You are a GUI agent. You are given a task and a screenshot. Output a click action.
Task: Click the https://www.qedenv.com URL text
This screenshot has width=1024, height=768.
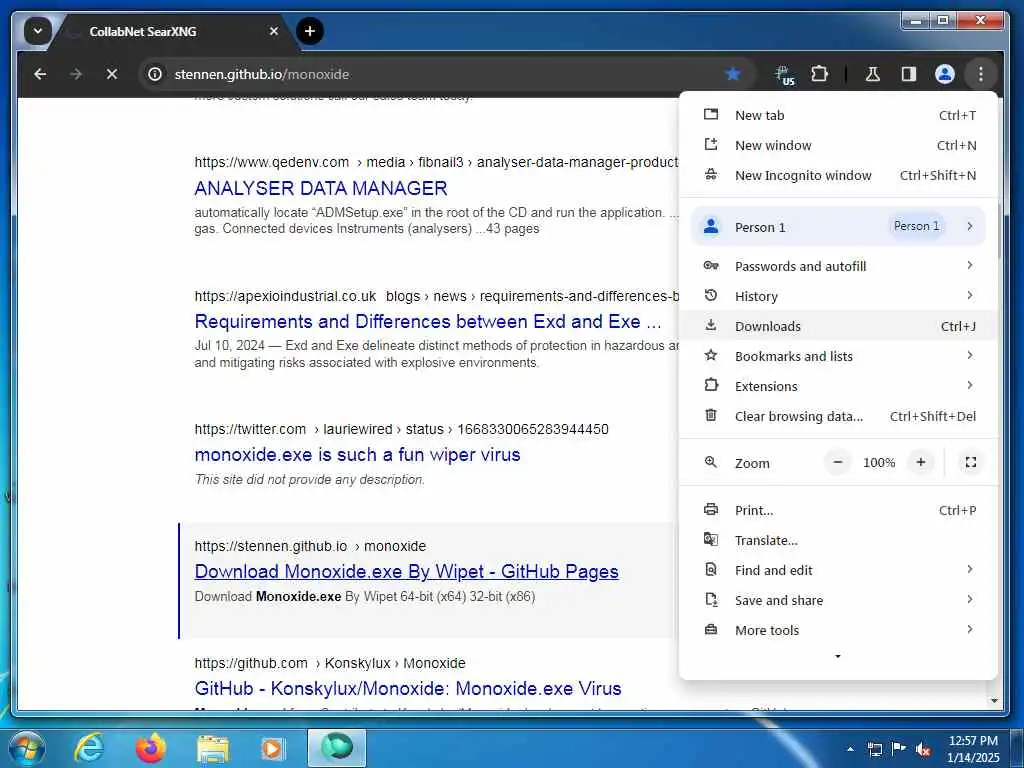pyautogui.click(x=272, y=162)
